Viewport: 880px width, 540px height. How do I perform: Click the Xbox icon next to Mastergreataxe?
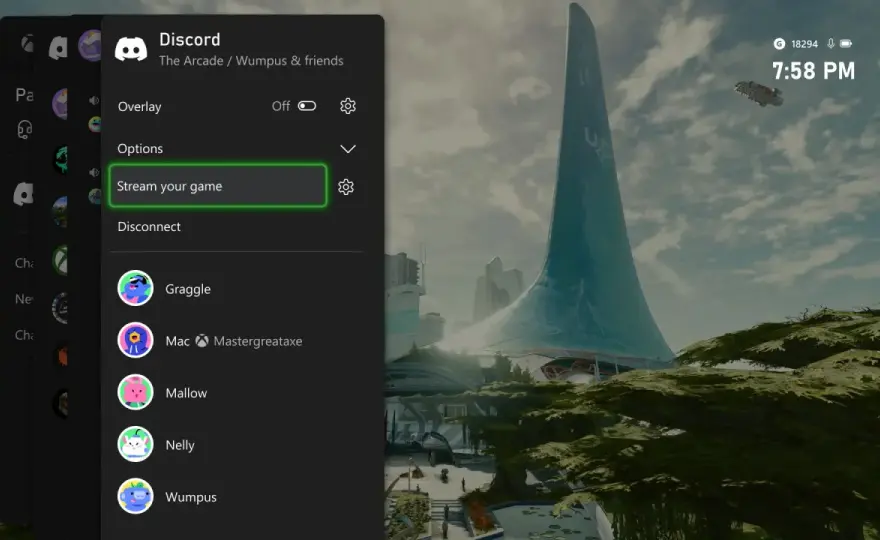coord(202,341)
